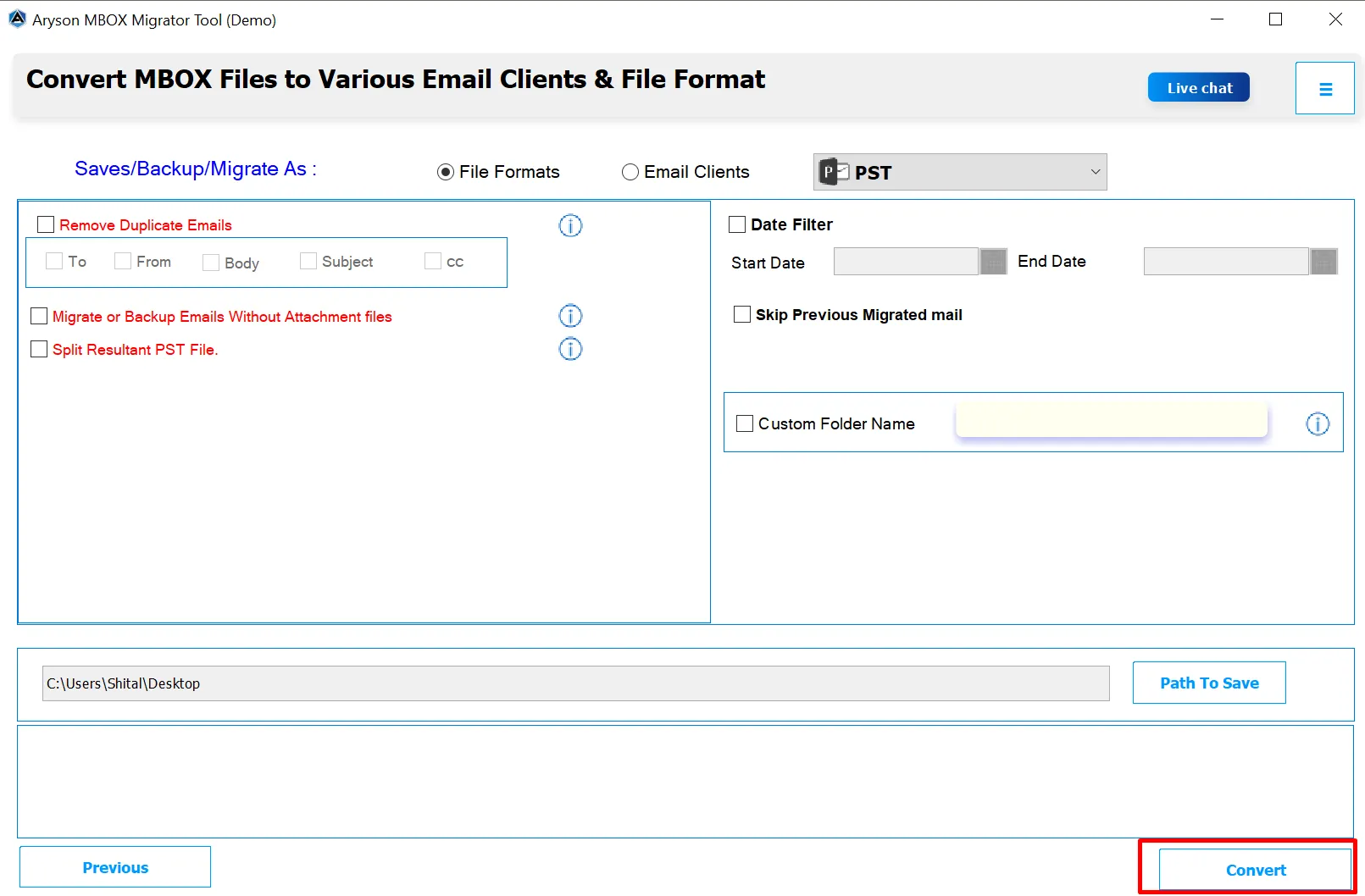The image size is (1365, 896).
Task: Open the hamburger menu in top right corner
Action: pyautogui.click(x=1324, y=87)
